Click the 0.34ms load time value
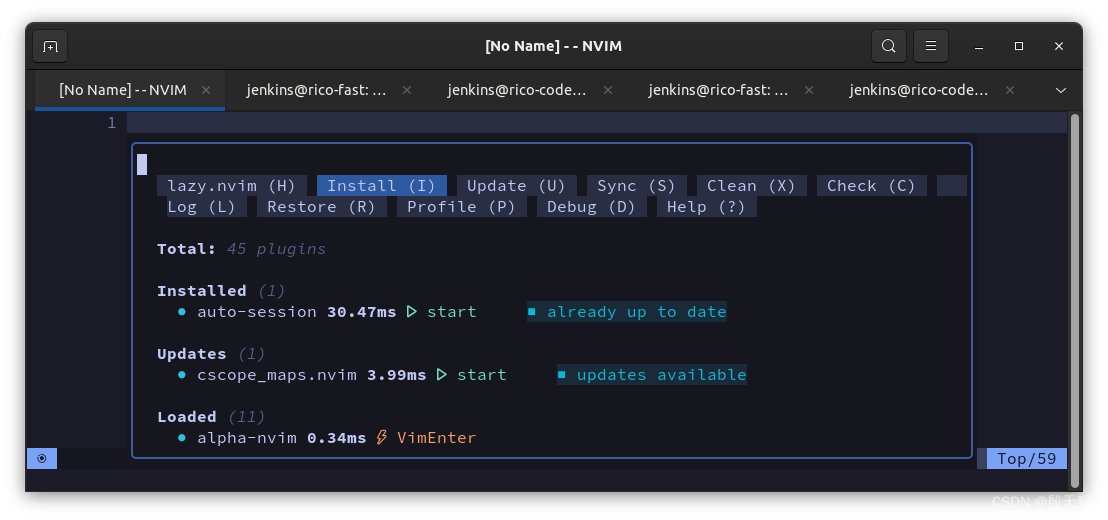This screenshot has width=1108, height=520. [x=336, y=438]
